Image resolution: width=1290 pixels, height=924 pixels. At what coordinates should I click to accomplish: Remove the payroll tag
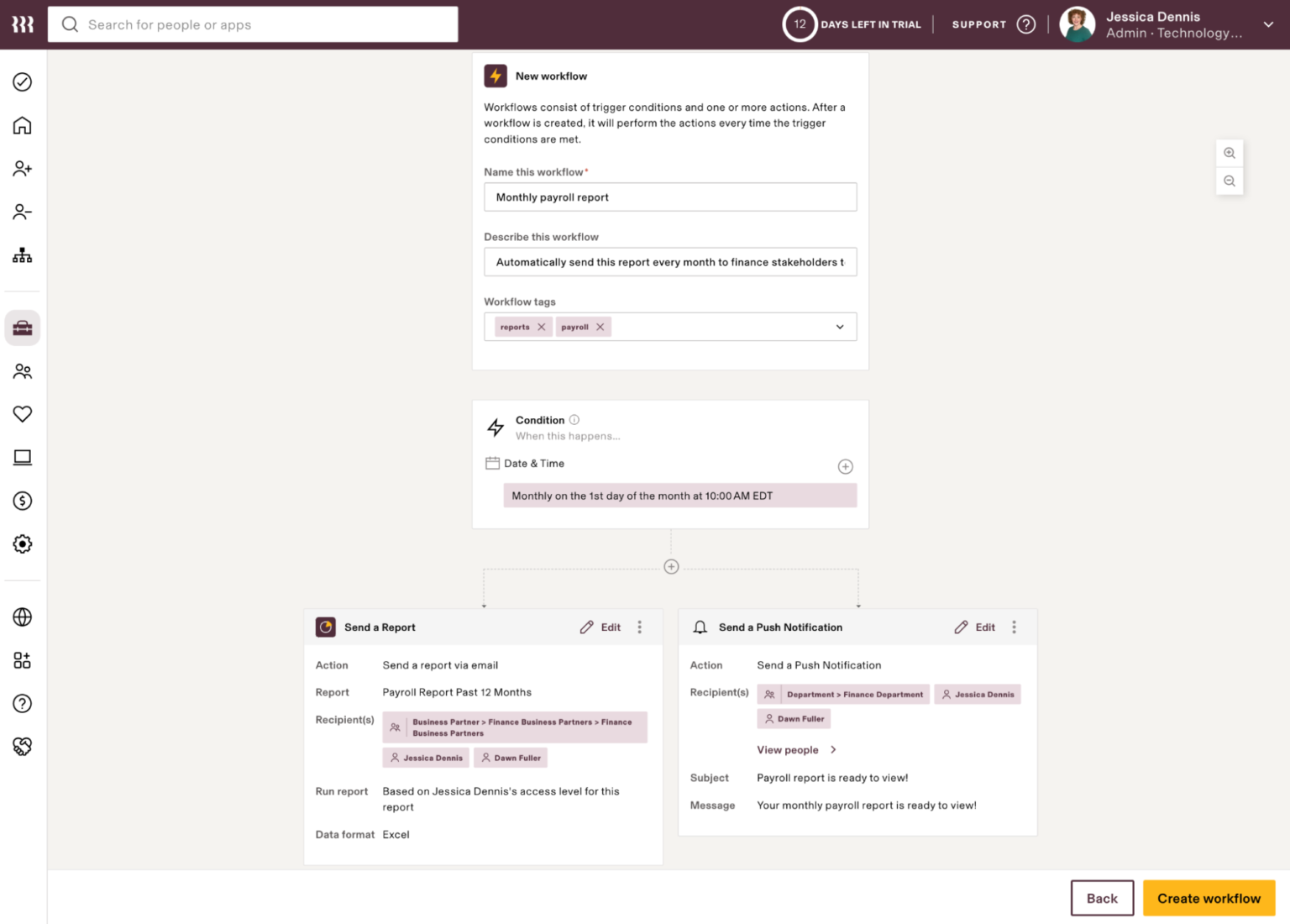(600, 327)
